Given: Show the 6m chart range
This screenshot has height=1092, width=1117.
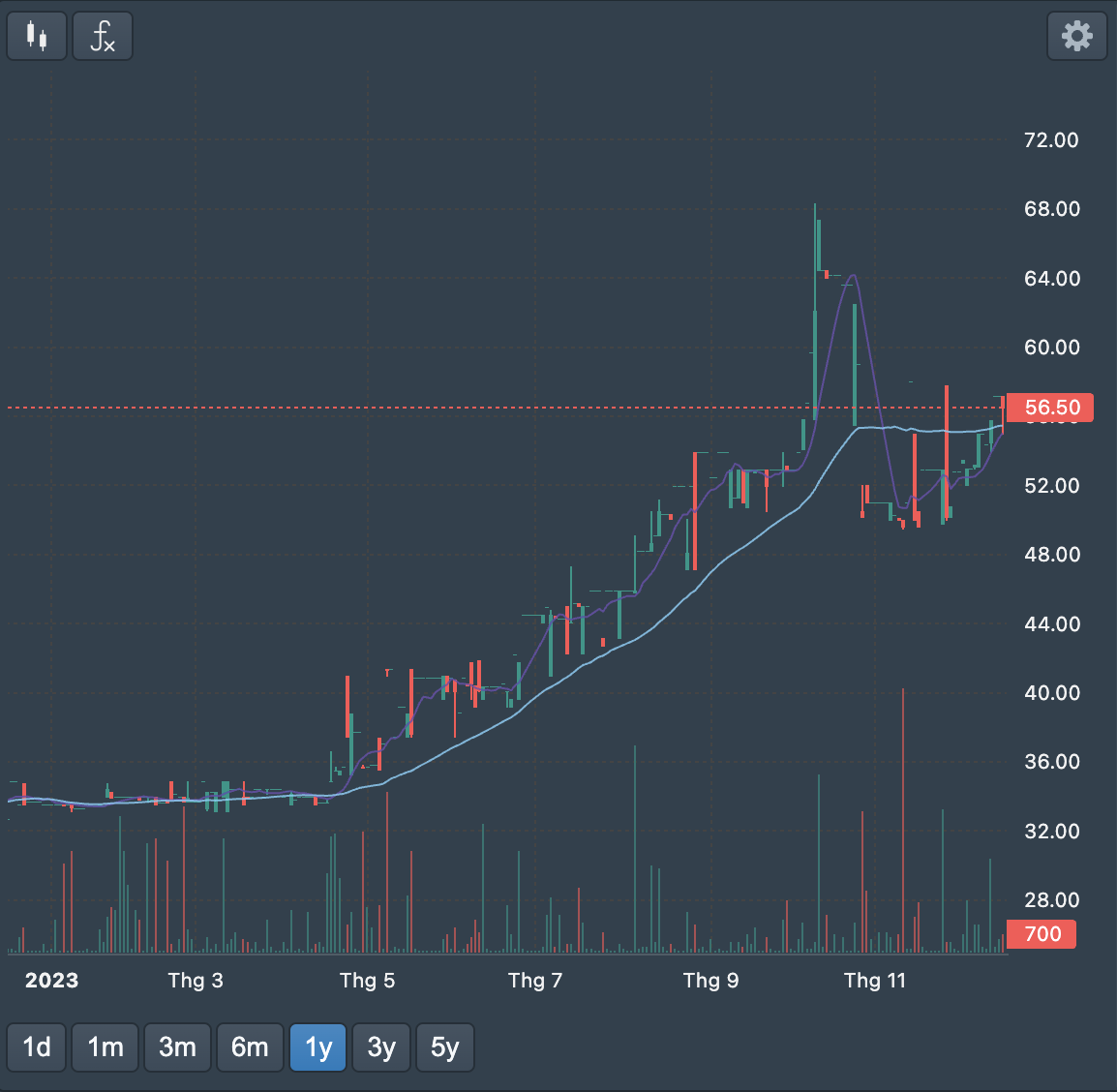Looking at the screenshot, I should point(250,1047).
